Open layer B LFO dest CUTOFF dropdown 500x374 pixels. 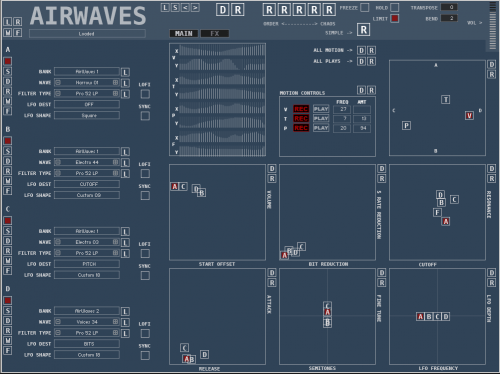(x=87, y=184)
